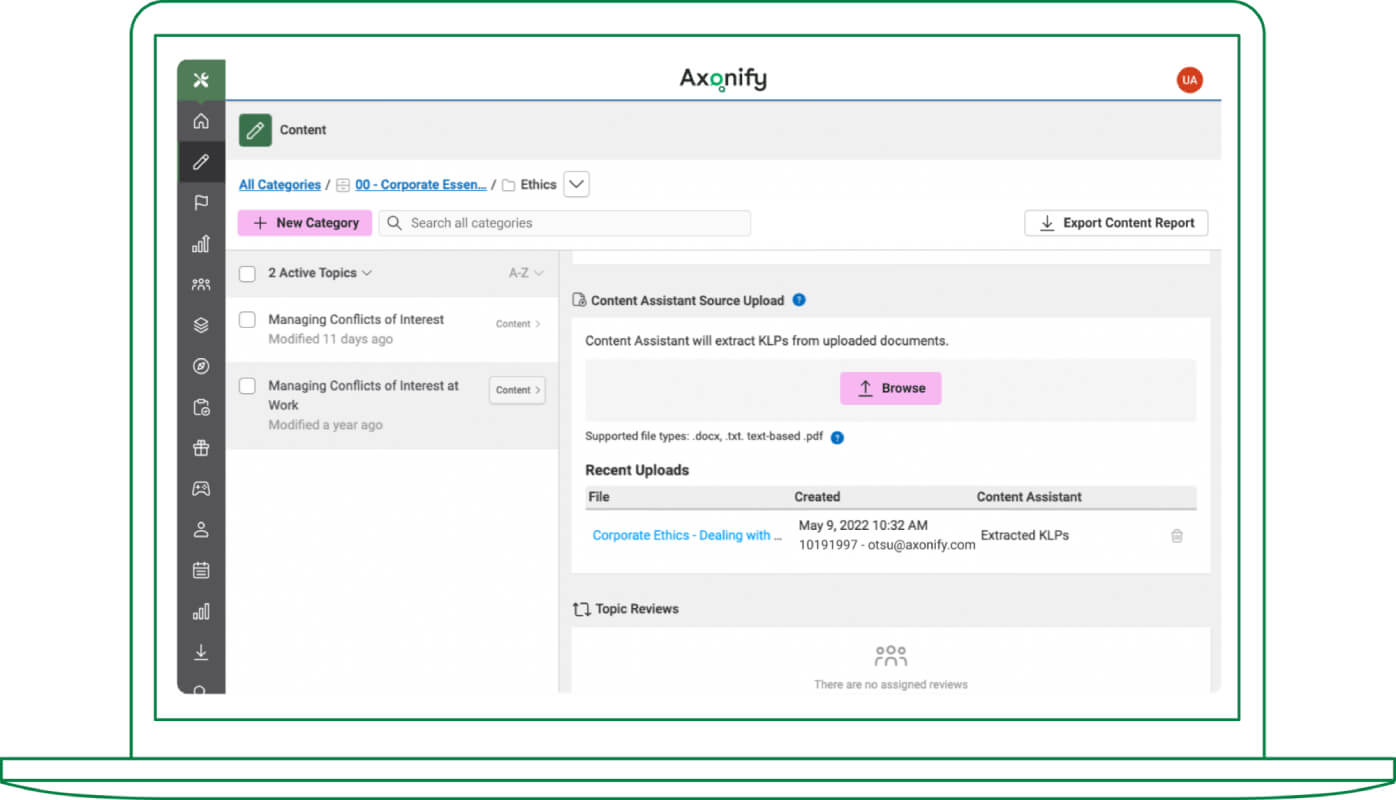Click the There are no assigned reviews message

(891, 685)
